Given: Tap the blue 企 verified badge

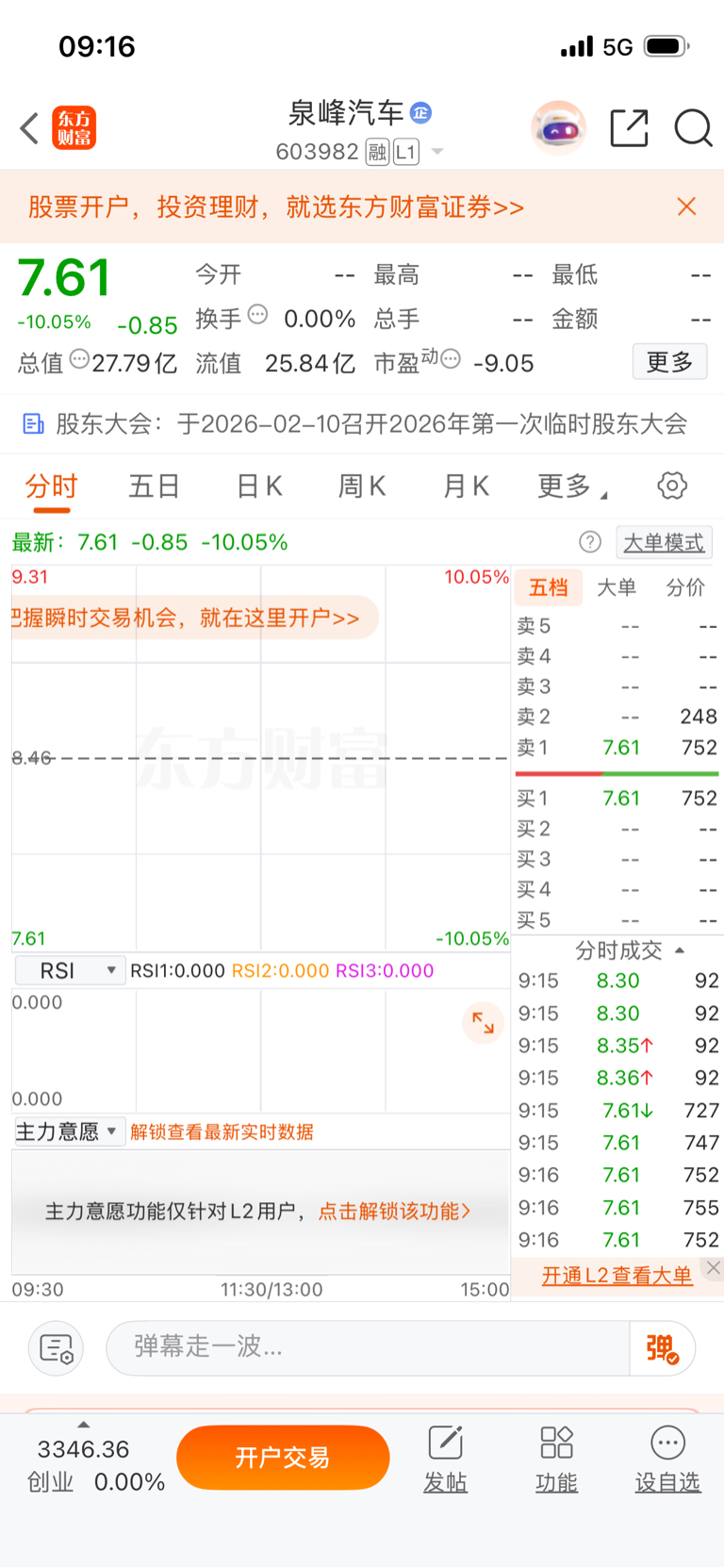Looking at the screenshot, I should coord(421,113).
